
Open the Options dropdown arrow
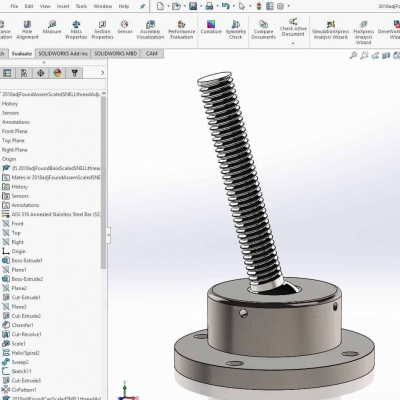point(288,6)
